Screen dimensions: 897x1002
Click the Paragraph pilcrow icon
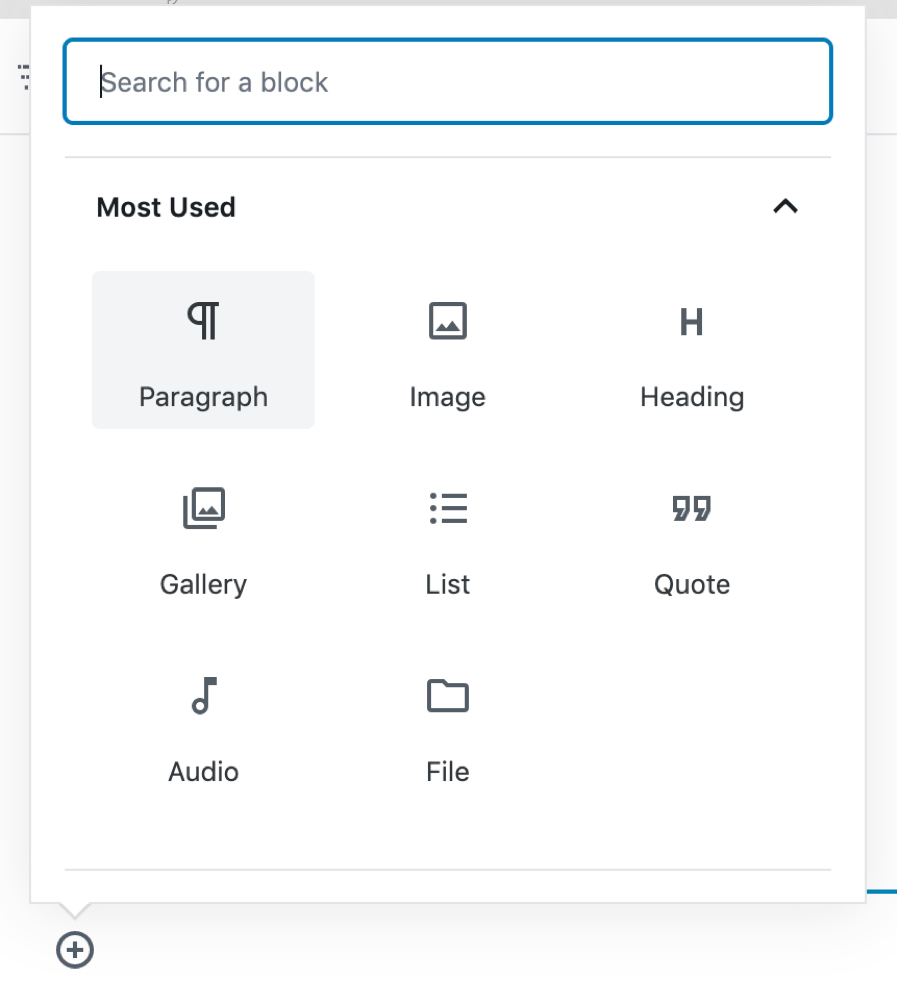[204, 321]
